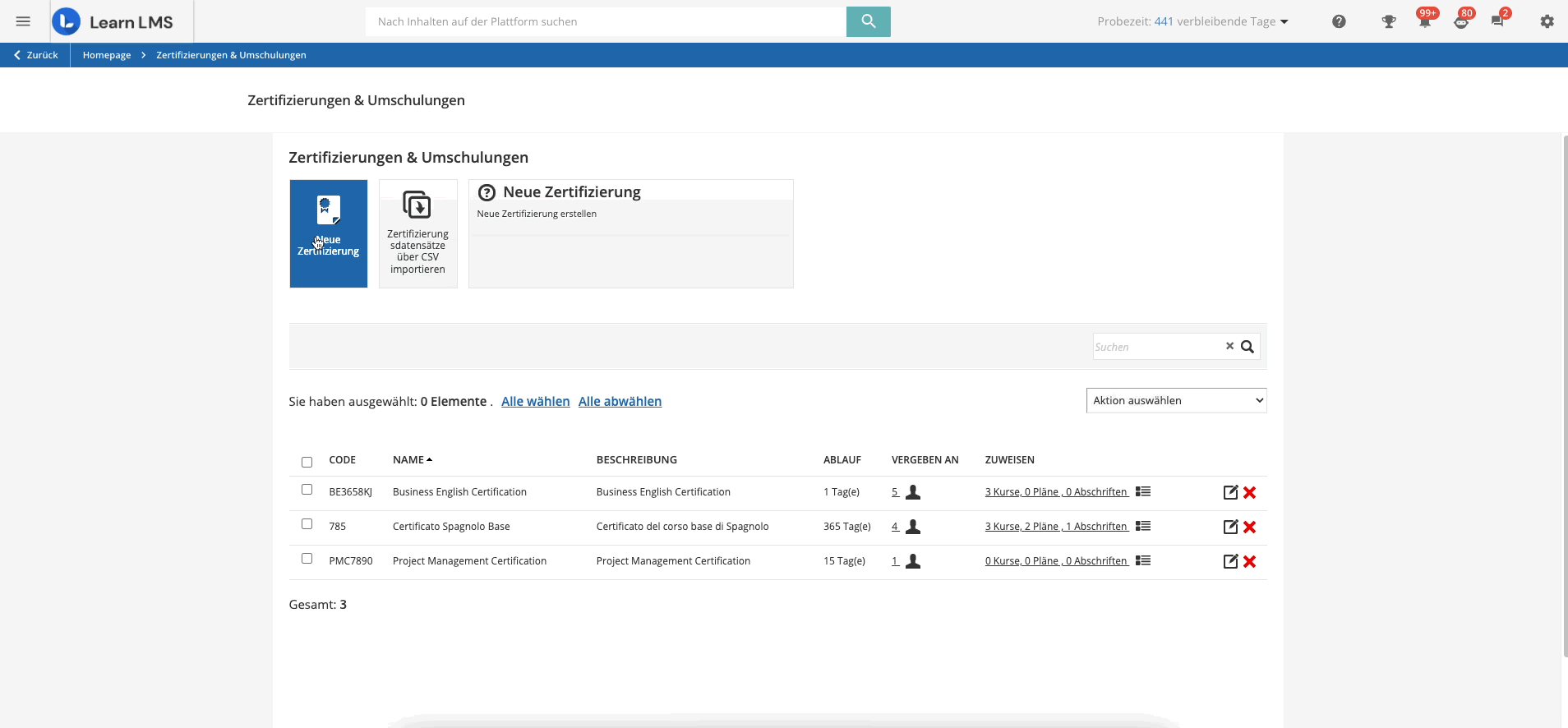Check the row 785 checkbox
1568x728 pixels.
307,524
